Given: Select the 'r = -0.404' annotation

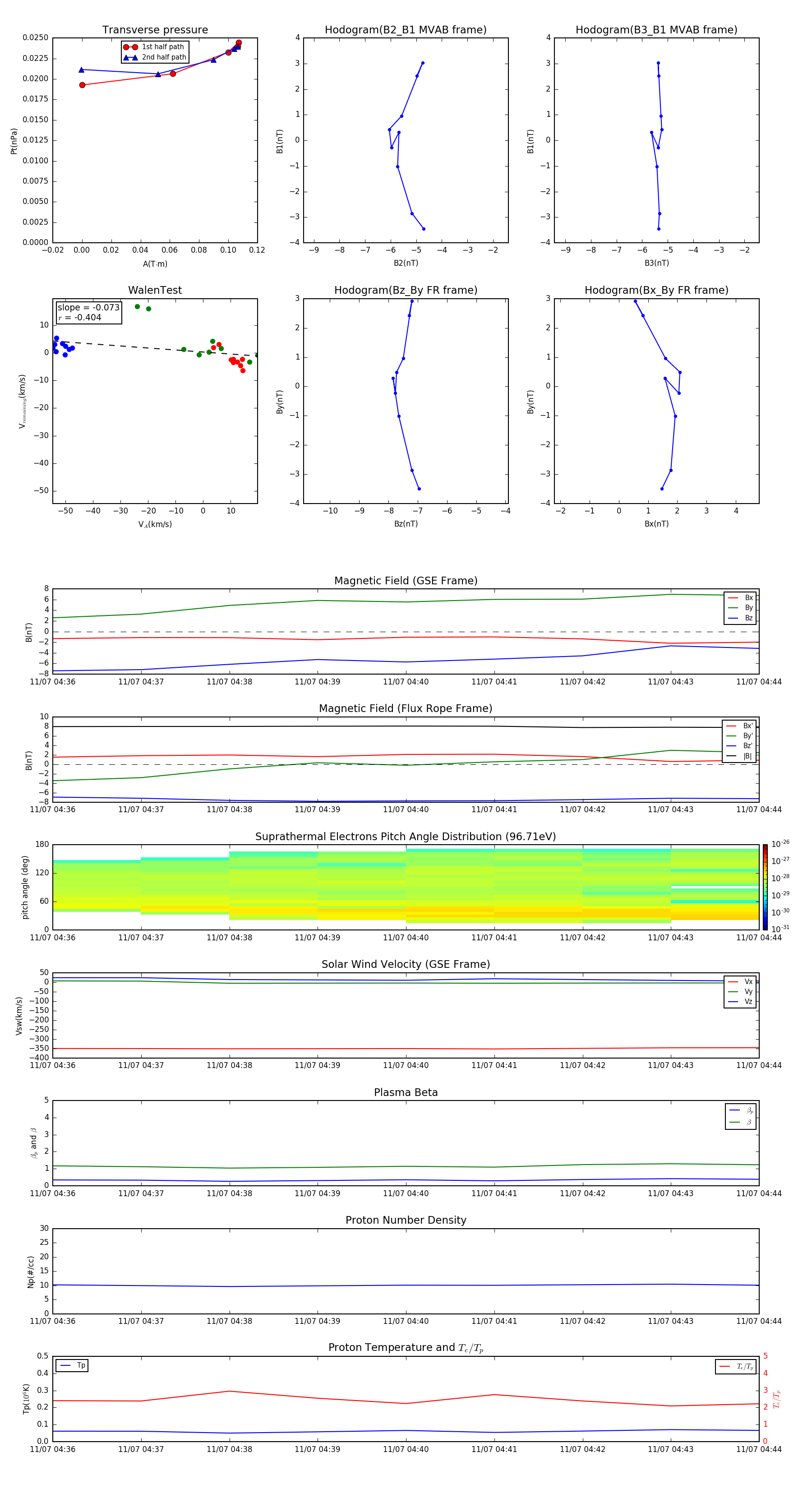Looking at the screenshot, I should 80,317.
